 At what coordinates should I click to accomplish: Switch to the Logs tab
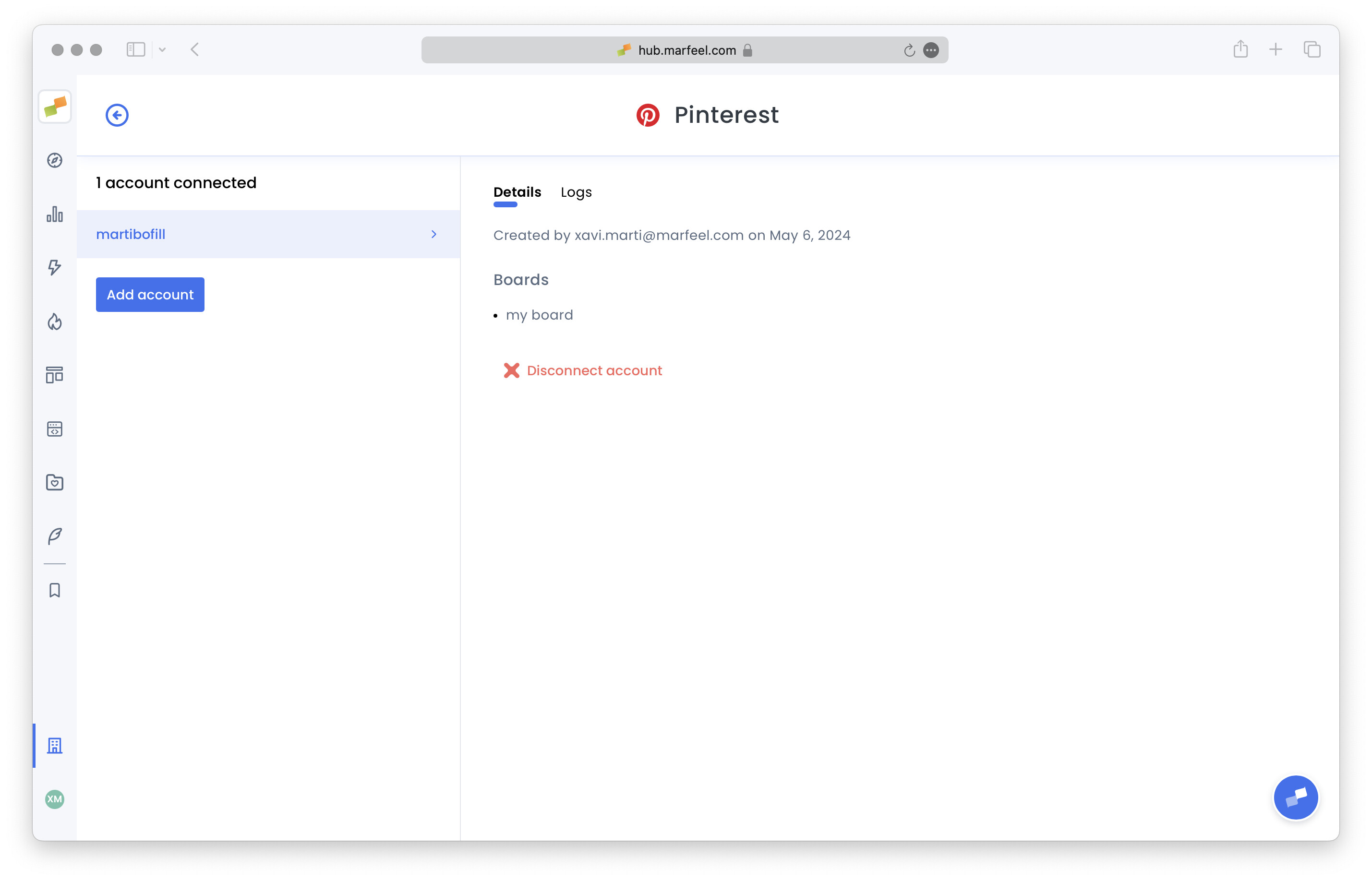[576, 192]
